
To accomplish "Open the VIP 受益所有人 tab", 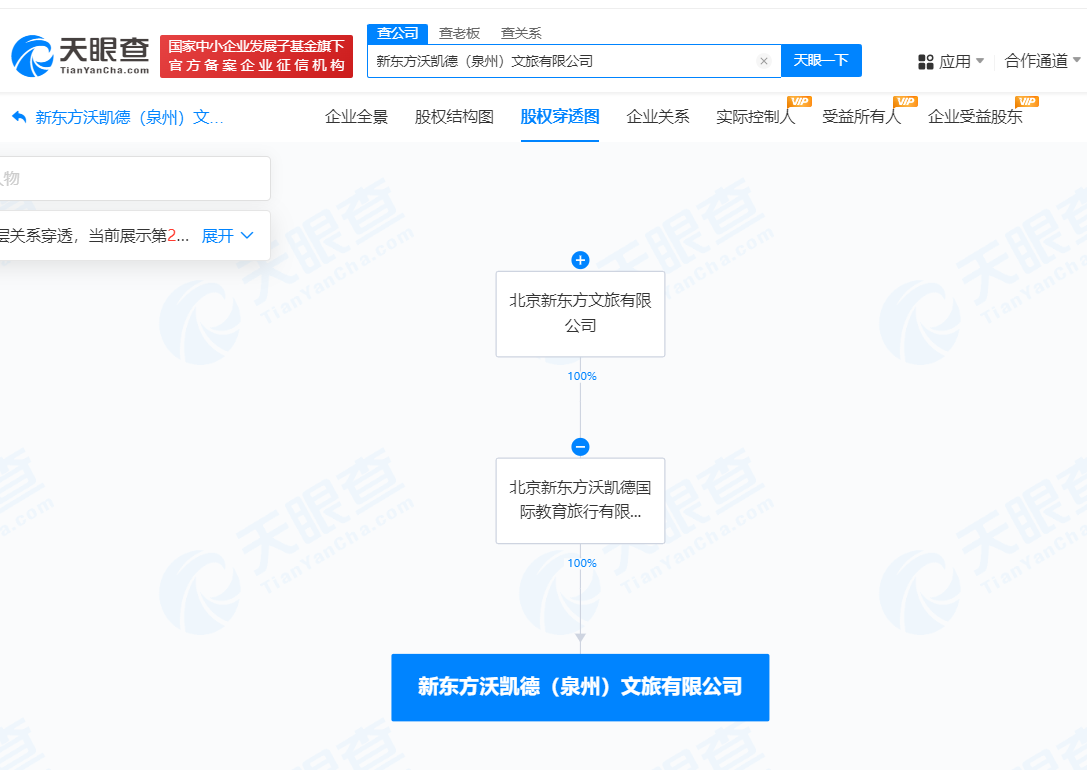I will [x=861, y=116].
